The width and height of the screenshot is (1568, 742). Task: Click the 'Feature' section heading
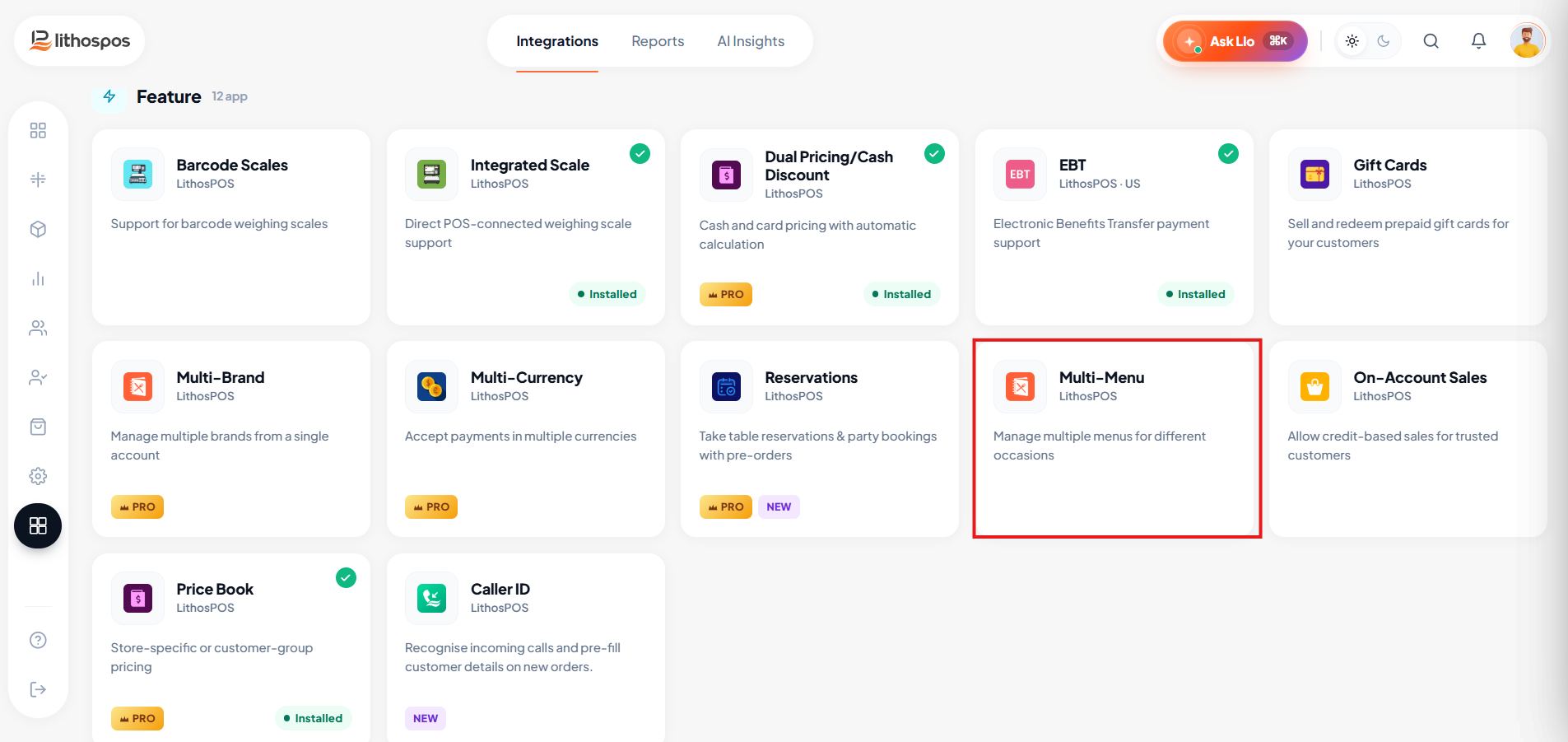[x=169, y=96]
